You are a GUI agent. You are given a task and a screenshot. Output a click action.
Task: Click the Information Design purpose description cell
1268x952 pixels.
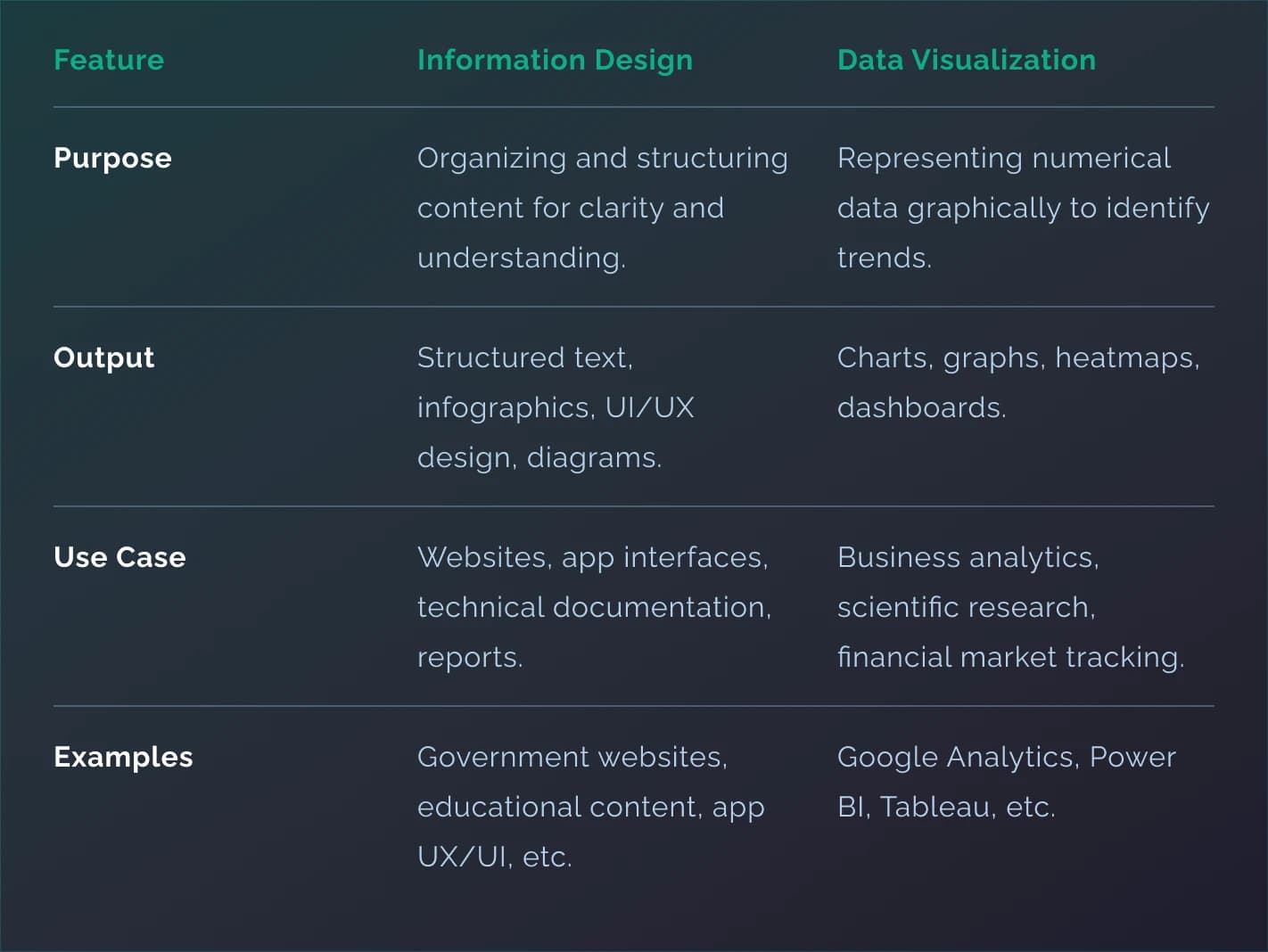tap(602, 208)
